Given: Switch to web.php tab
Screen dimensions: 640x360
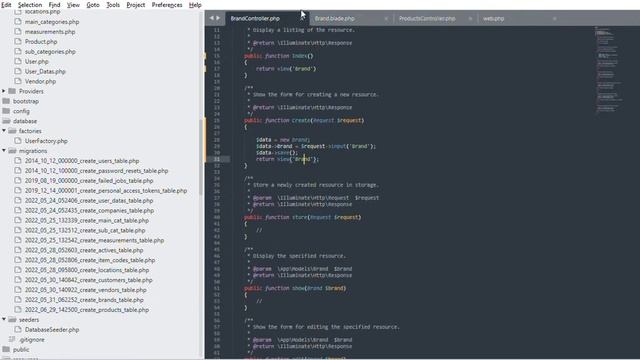Looking at the screenshot, I should pyautogui.click(x=493, y=18).
